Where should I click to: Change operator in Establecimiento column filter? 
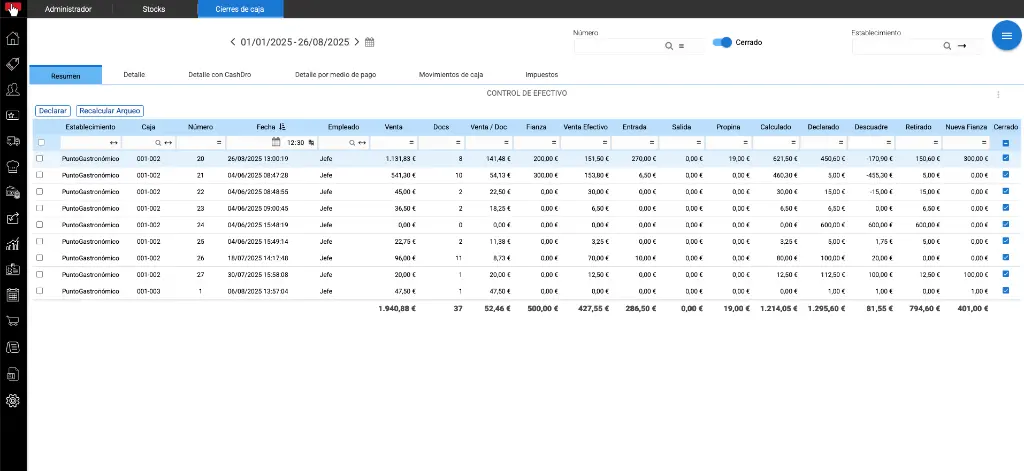113,142
